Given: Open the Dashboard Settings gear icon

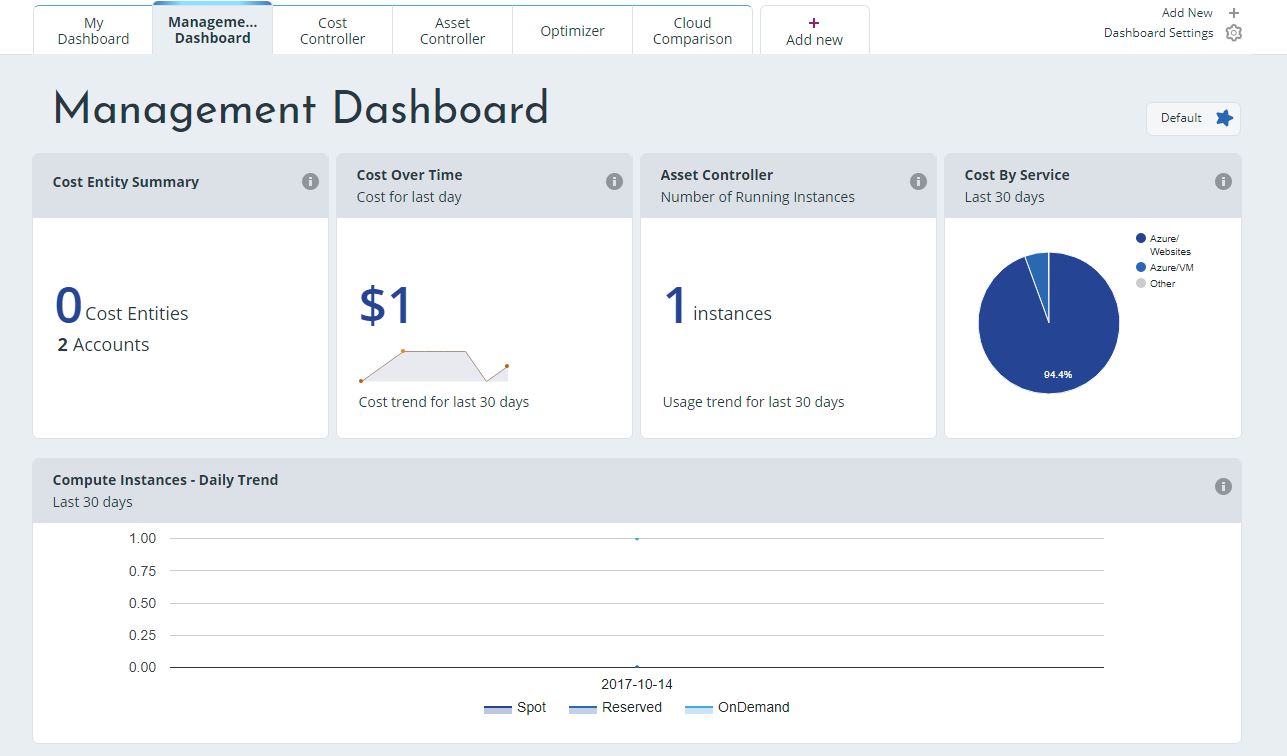Looking at the screenshot, I should [x=1234, y=33].
